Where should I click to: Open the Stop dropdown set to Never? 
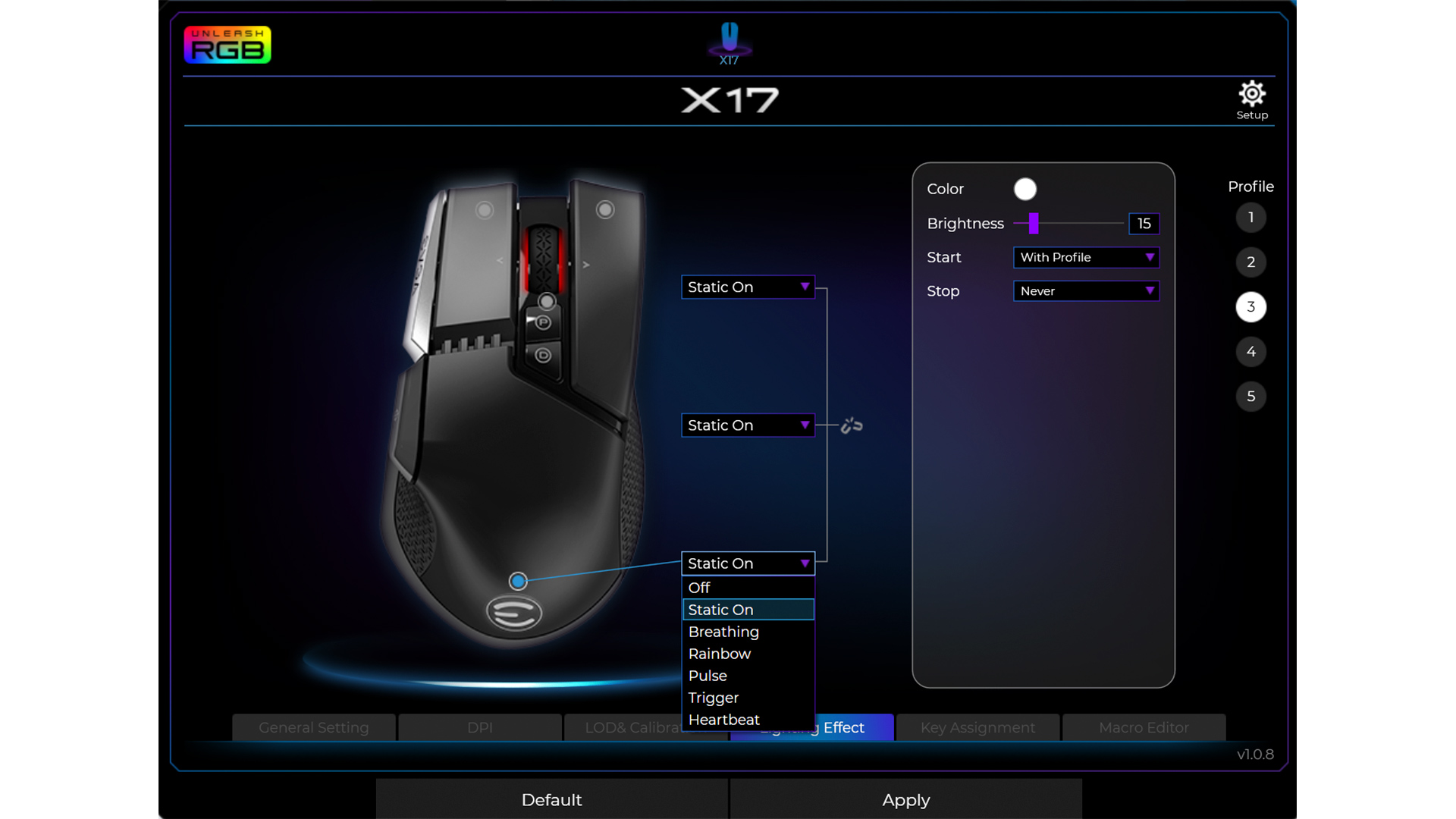[x=1086, y=291]
